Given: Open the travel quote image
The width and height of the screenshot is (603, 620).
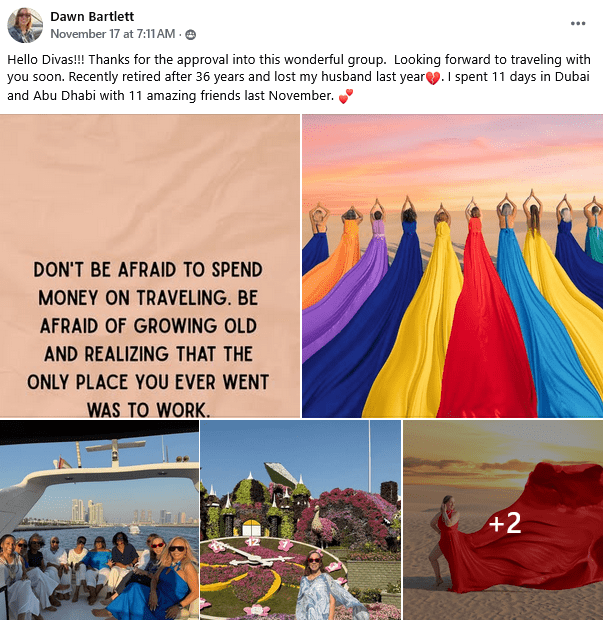Looking at the screenshot, I should pyautogui.click(x=150, y=266).
